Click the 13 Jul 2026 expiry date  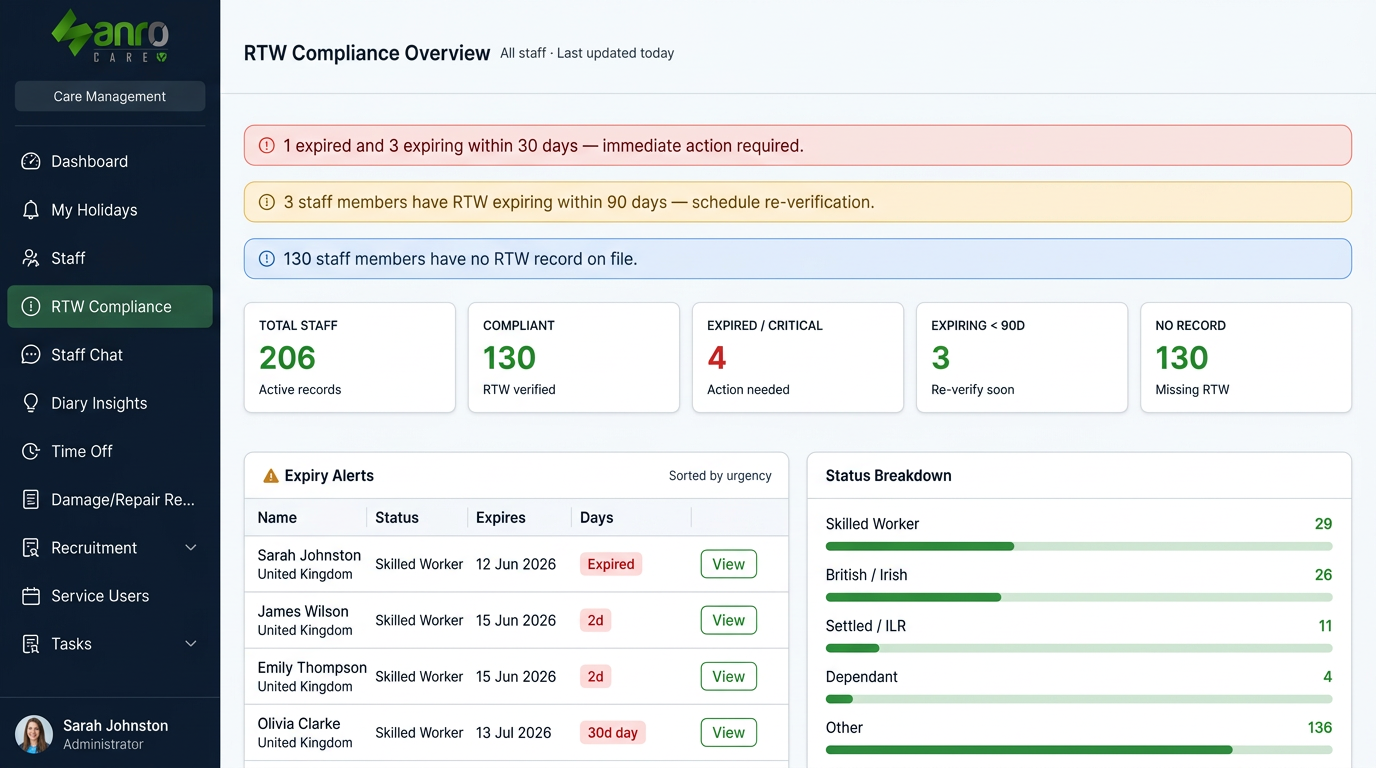pyautogui.click(x=514, y=733)
